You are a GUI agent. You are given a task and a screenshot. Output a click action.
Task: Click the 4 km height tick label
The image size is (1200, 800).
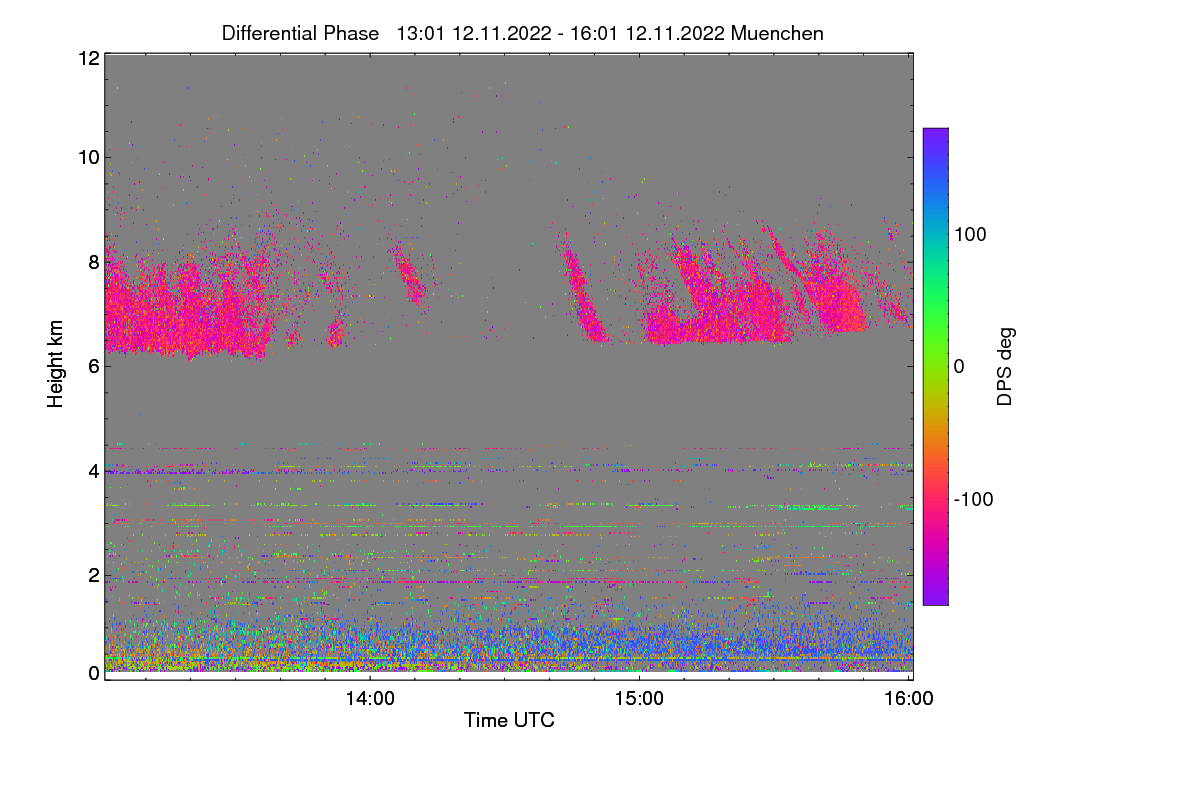94,470
